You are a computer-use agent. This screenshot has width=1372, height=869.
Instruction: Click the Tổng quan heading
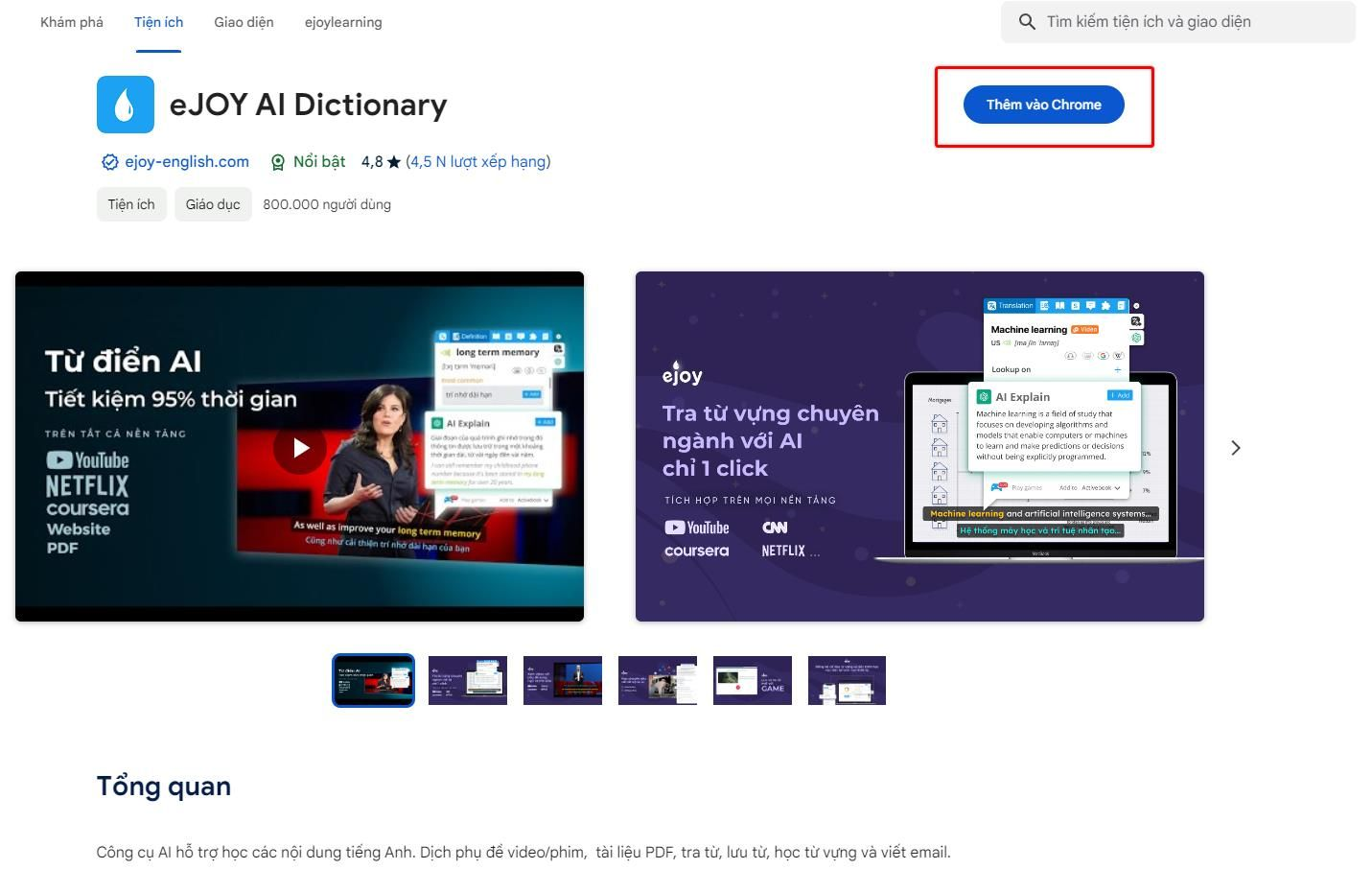(164, 787)
